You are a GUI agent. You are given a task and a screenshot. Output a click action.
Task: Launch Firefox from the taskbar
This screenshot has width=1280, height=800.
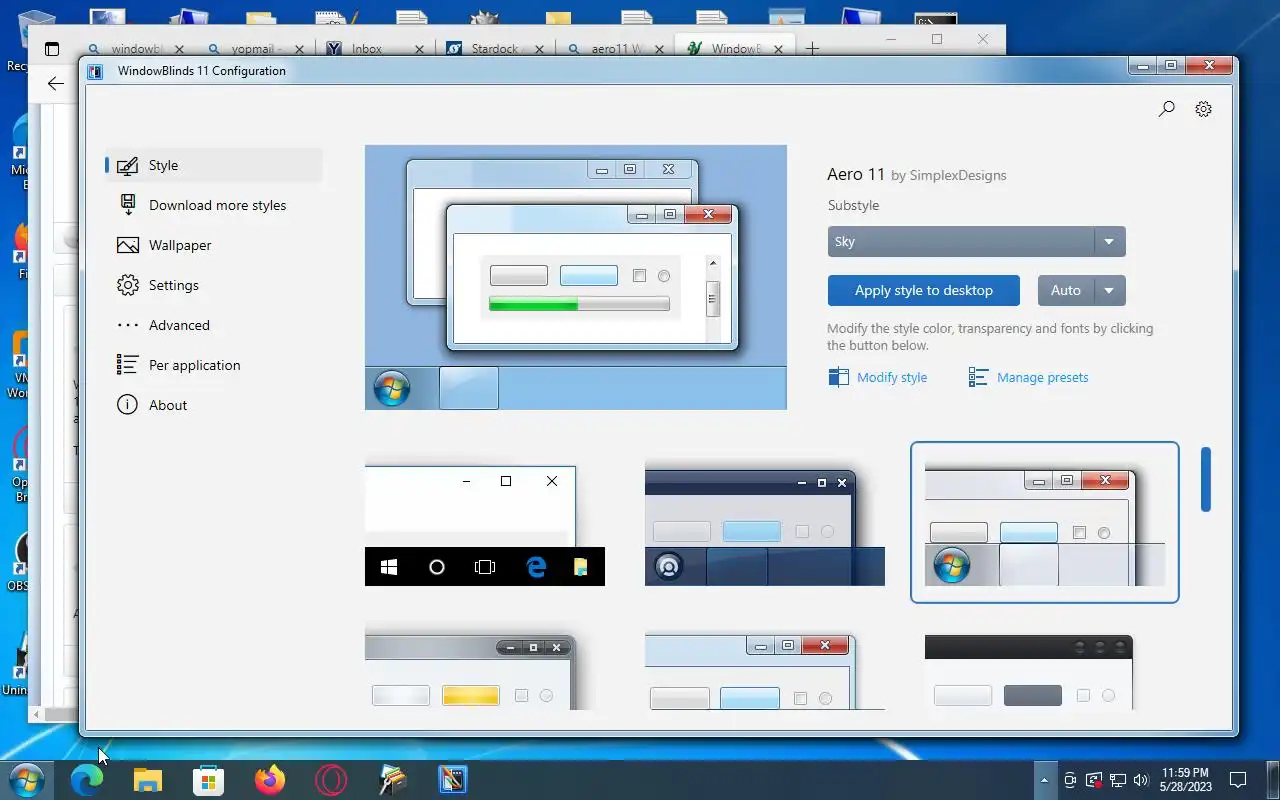270,779
